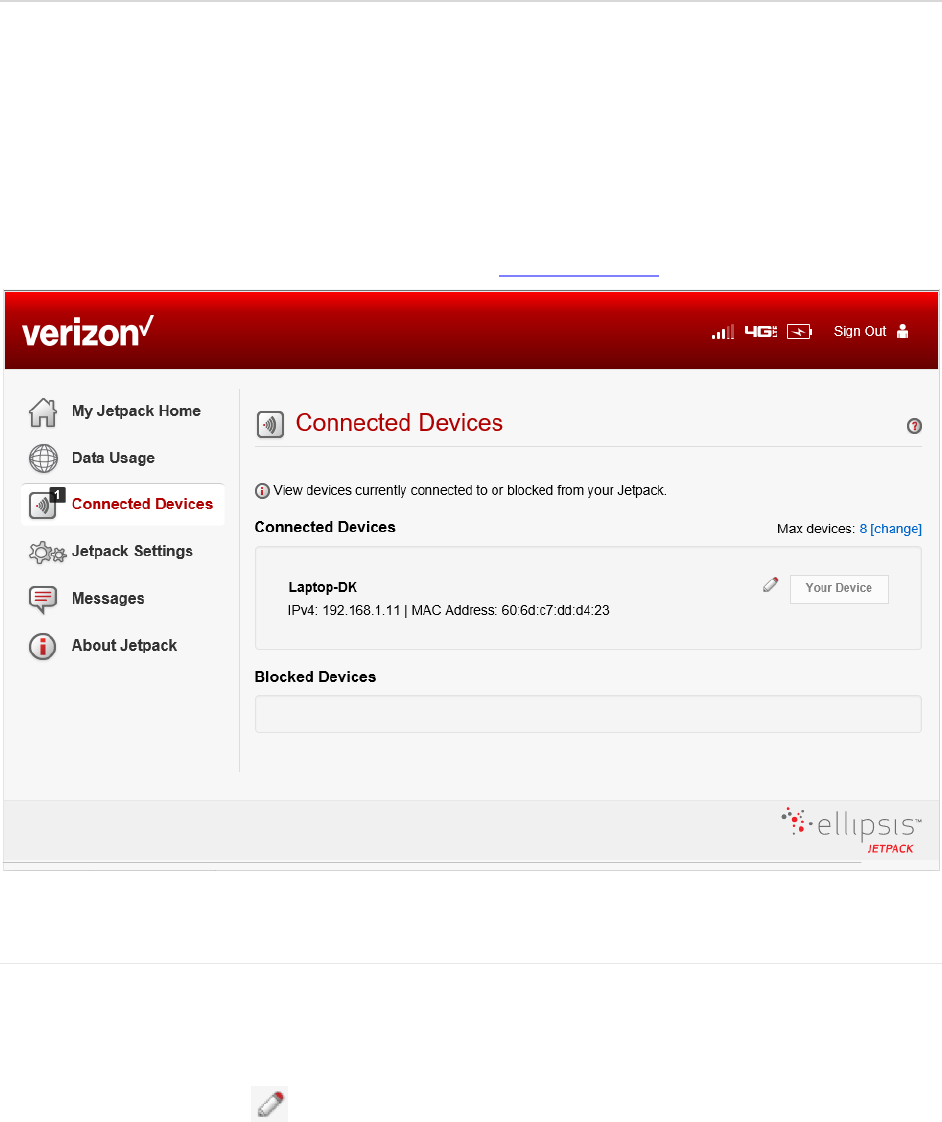The width and height of the screenshot is (942, 1122).
Task: Click the max devices value 8
Action: pos(863,529)
